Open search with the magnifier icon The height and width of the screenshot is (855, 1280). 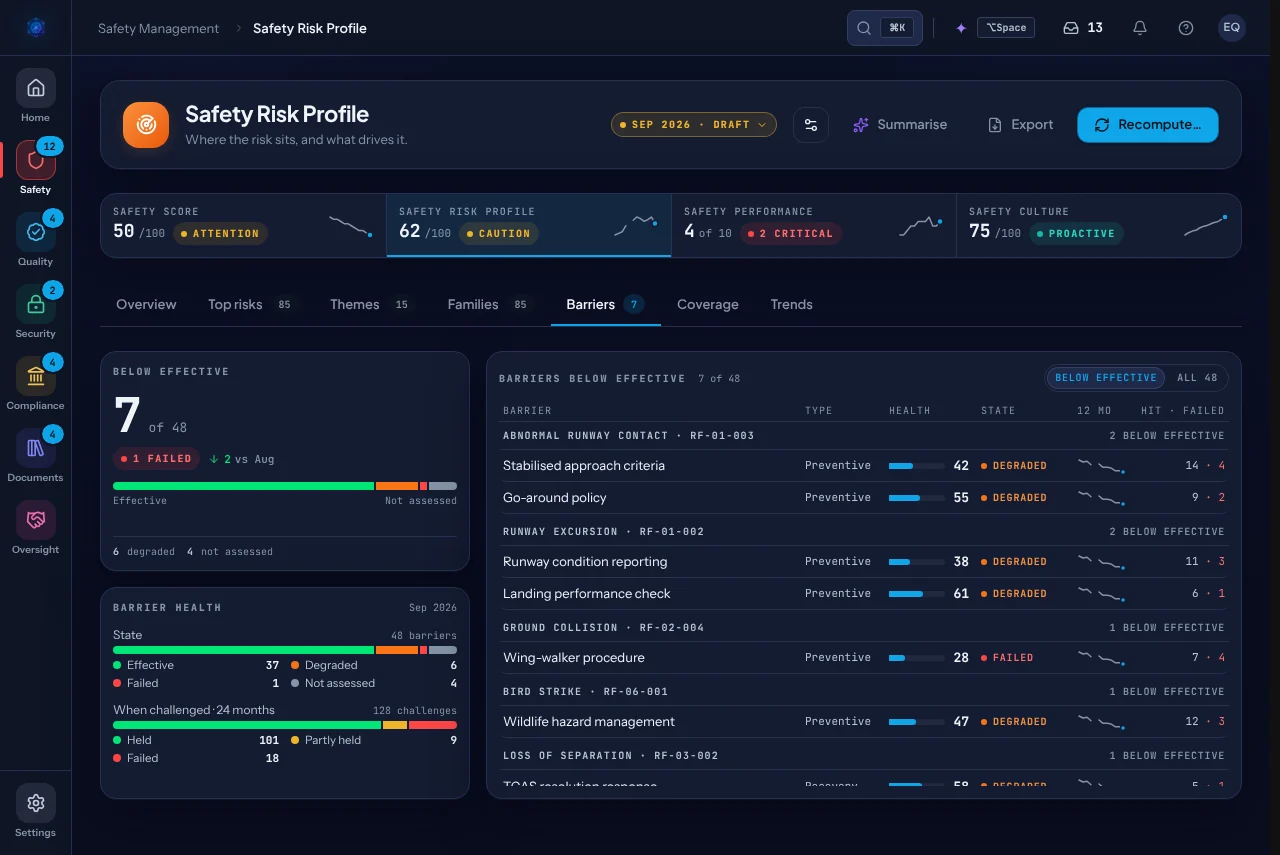[885, 28]
